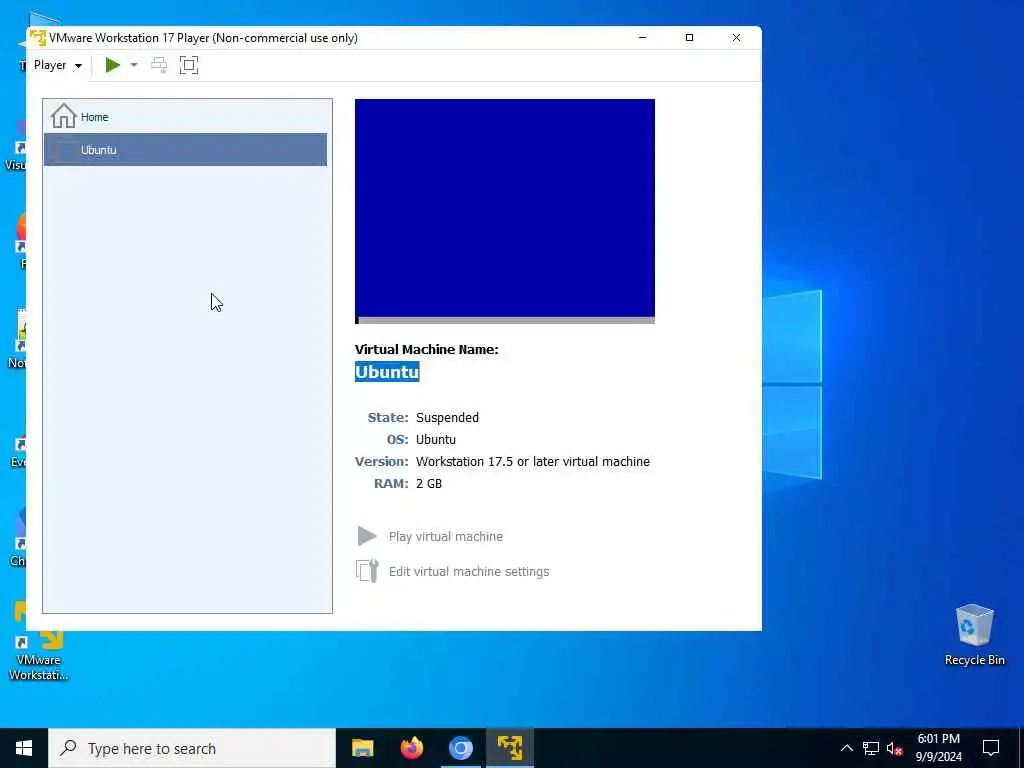Enter full screen mode via toolbar icon
1024x768 pixels.
point(189,65)
